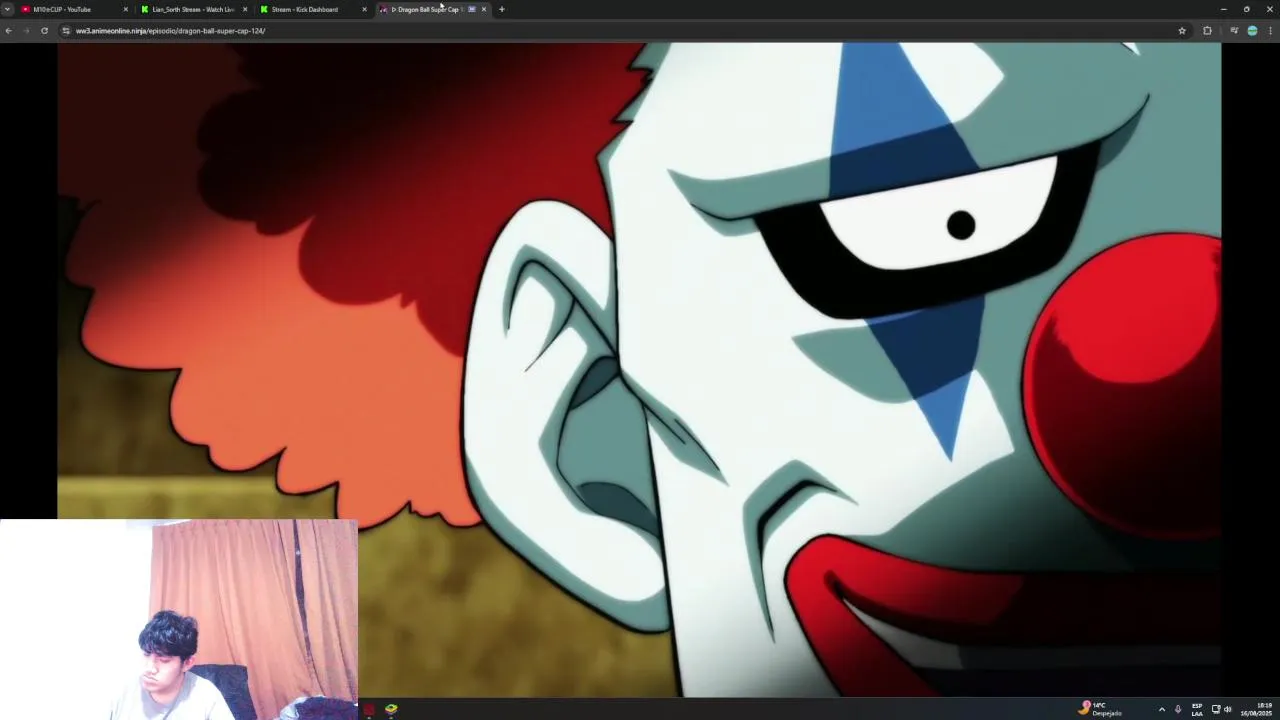Screen dimensions: 1280x720
Task: Bookmark this page with the star icon
Action: click(1182, 31)
